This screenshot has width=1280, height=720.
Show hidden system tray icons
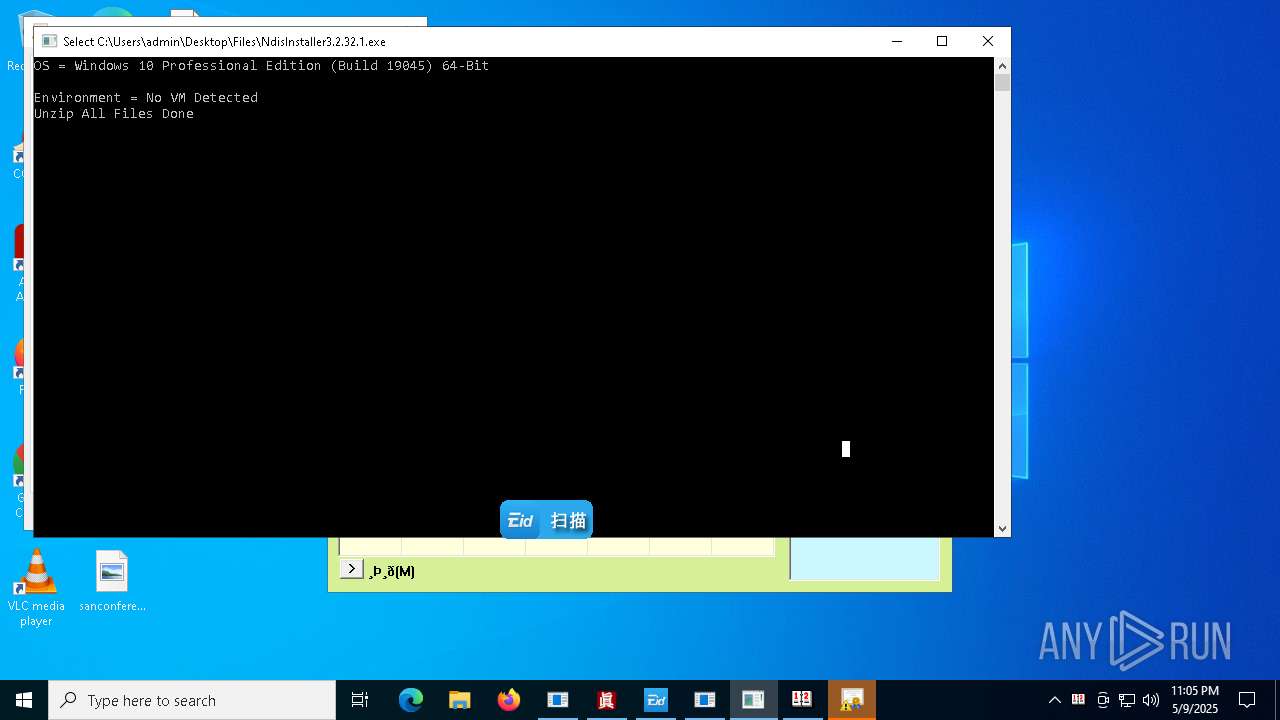click(x=1054, y=700)
